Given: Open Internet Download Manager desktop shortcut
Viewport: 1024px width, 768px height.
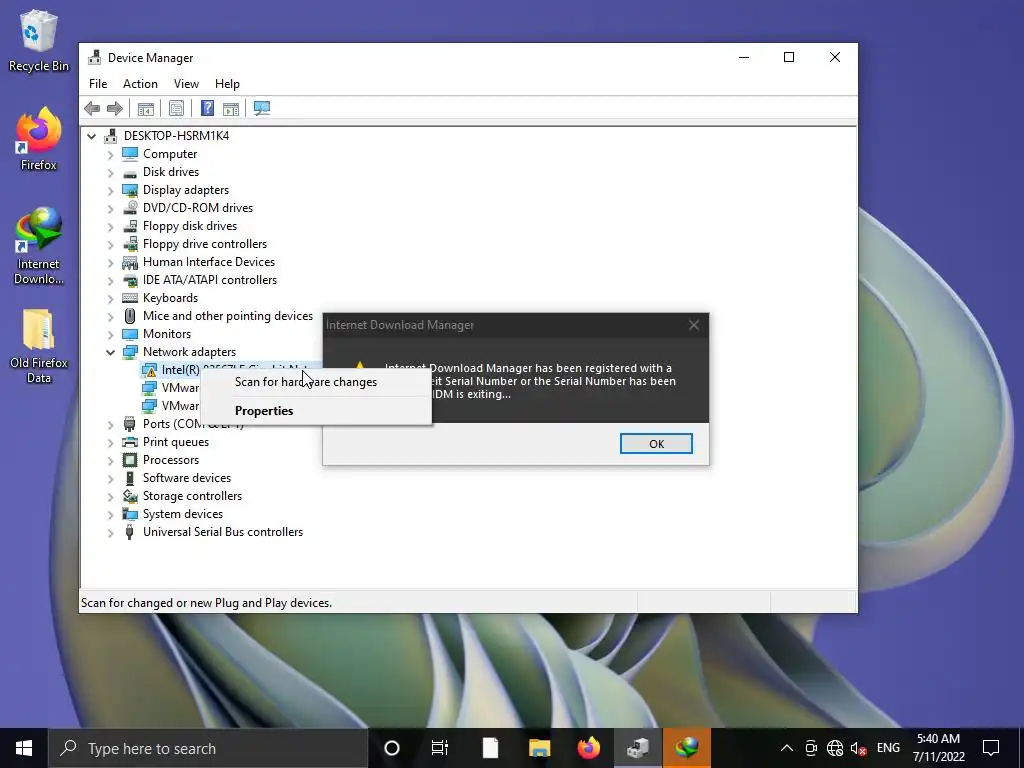Looking at the screenshot, I should (x=39, y=246).
